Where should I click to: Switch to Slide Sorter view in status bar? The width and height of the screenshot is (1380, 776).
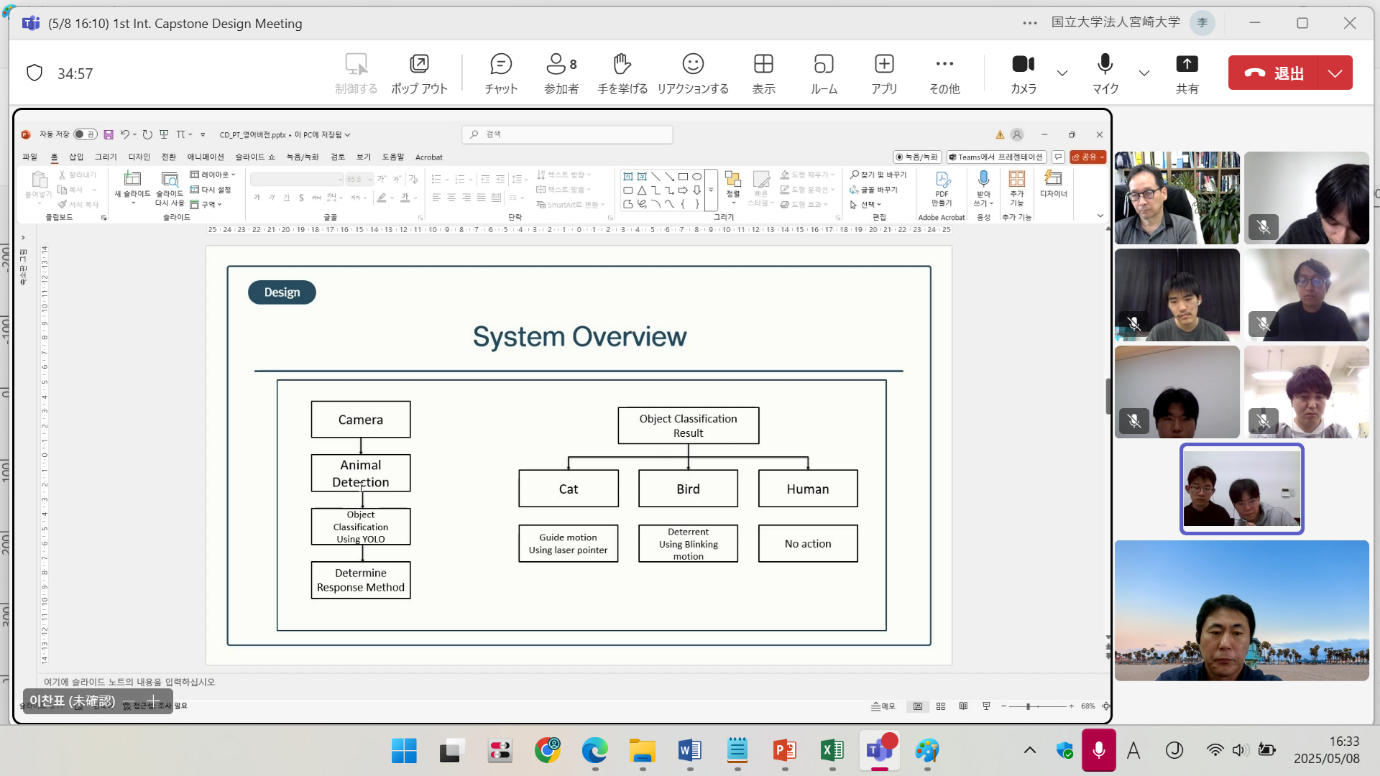coord(942,706)
